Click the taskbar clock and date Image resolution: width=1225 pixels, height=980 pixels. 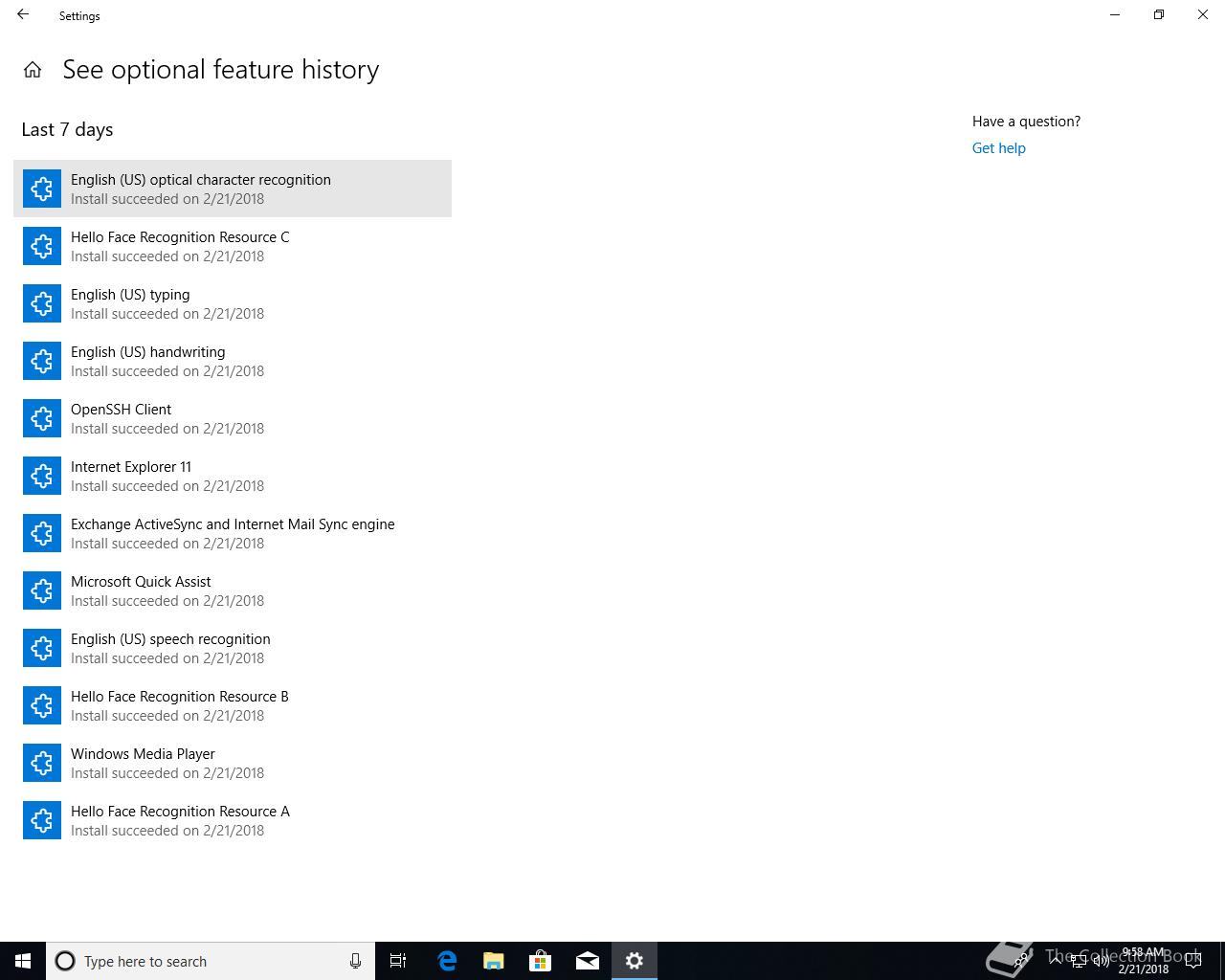click(x=1144, y=961)
